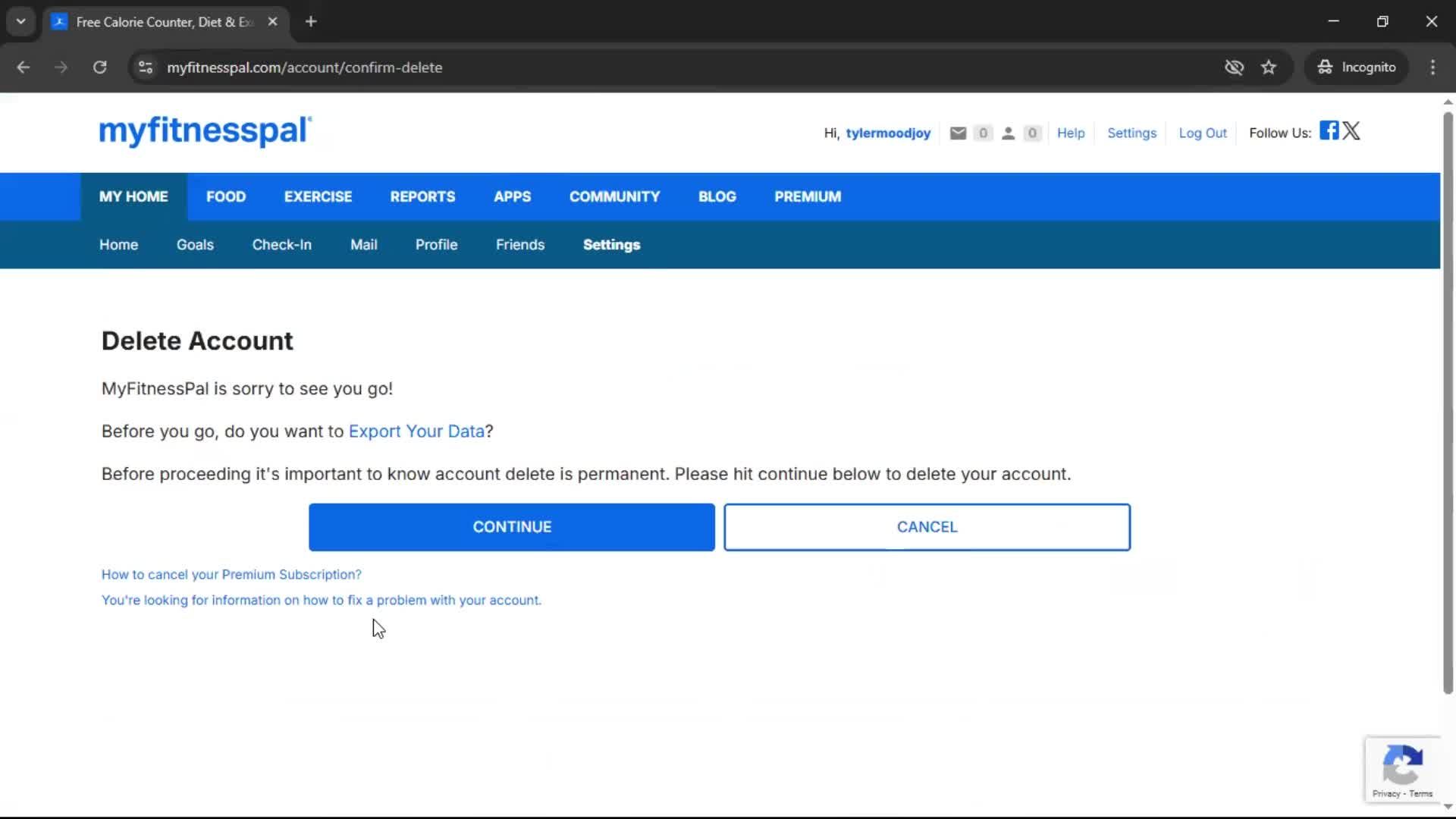Open site information icon in address bar

tap(146, 67)
